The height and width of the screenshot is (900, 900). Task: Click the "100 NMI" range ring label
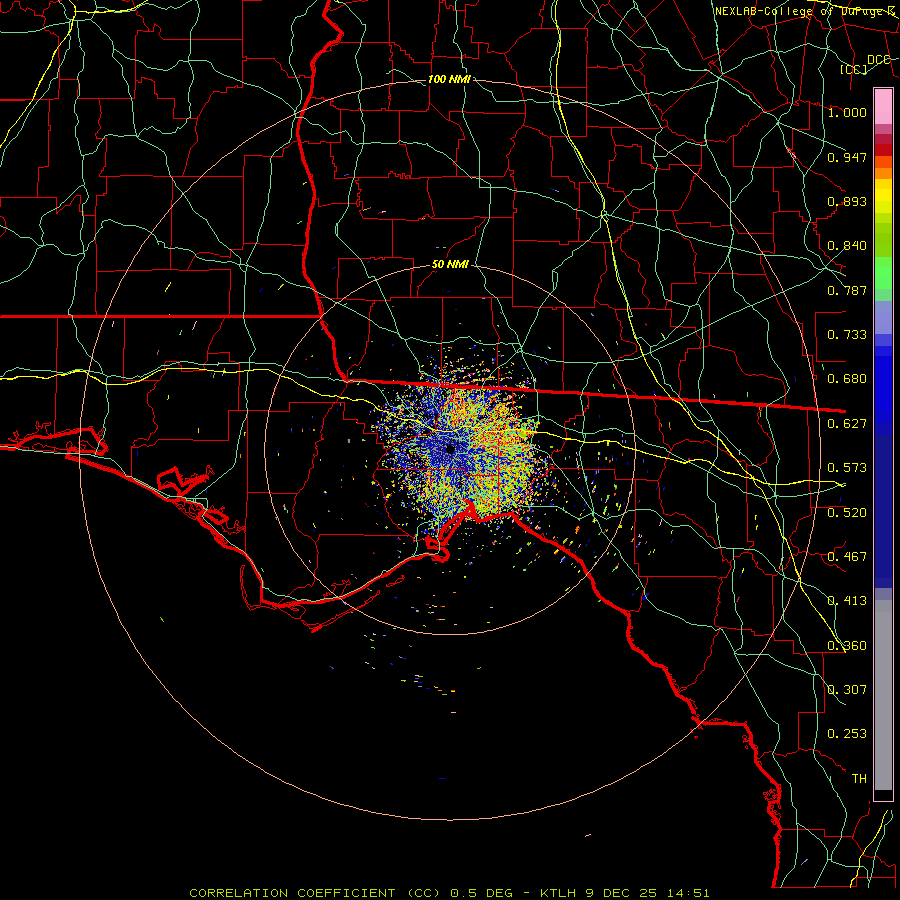coord(449,79)
